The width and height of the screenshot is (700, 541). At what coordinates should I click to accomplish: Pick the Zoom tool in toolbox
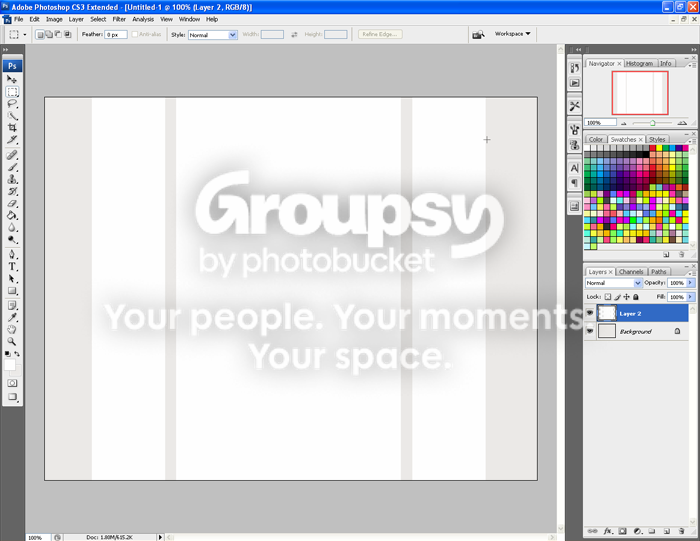[x=12, y=341]
